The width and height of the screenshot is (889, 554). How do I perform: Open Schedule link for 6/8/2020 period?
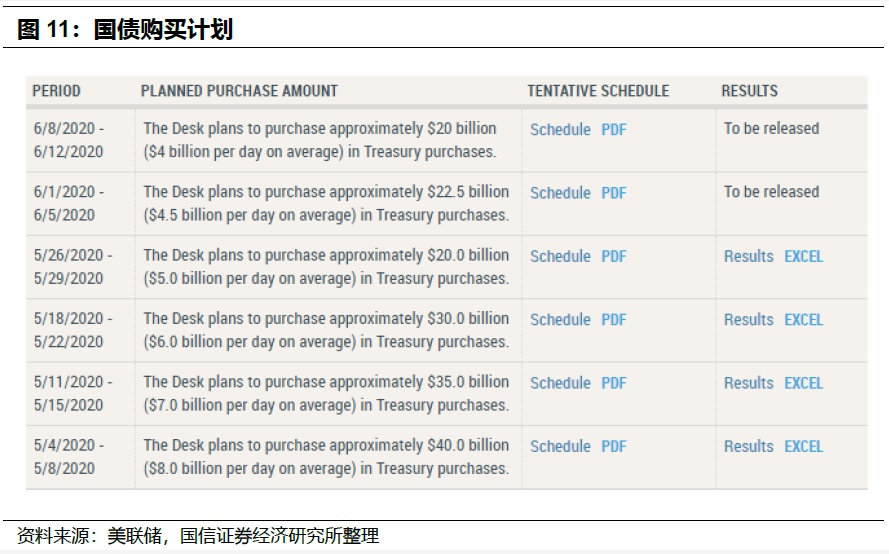tap(560, 130)
